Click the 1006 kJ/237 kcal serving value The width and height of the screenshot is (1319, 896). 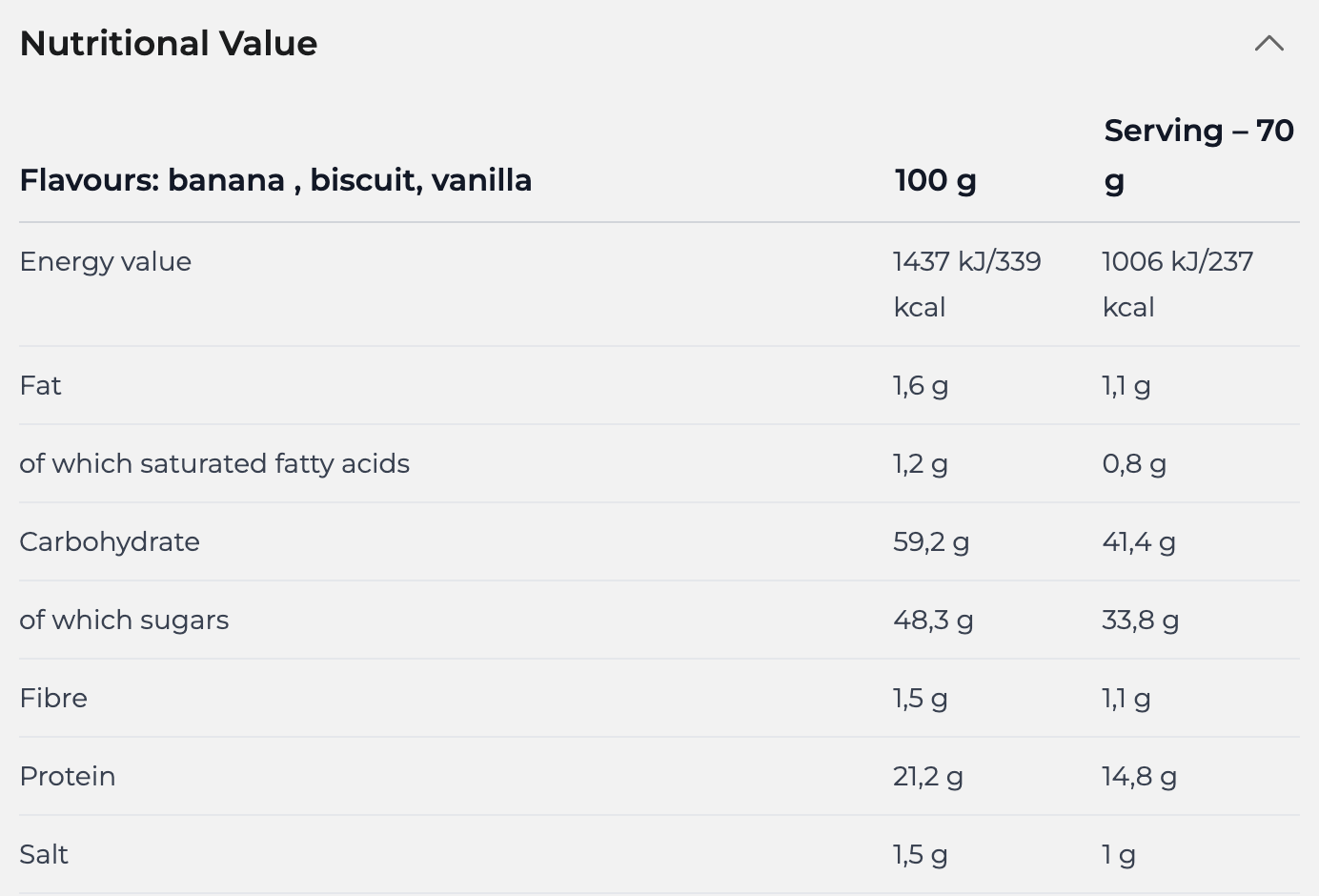click(1177, 283)
